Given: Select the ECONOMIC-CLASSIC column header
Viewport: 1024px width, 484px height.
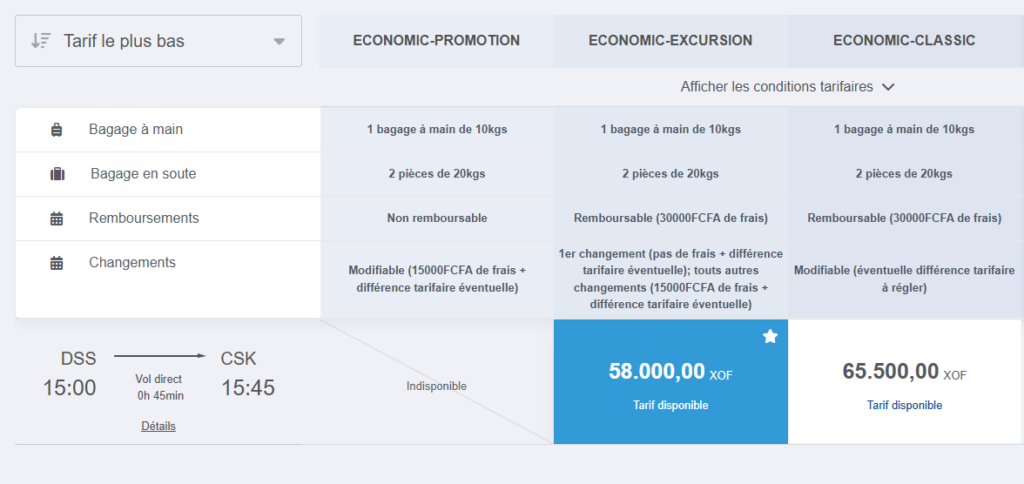Looking at the screenshot, I should [x=904, y=41].
